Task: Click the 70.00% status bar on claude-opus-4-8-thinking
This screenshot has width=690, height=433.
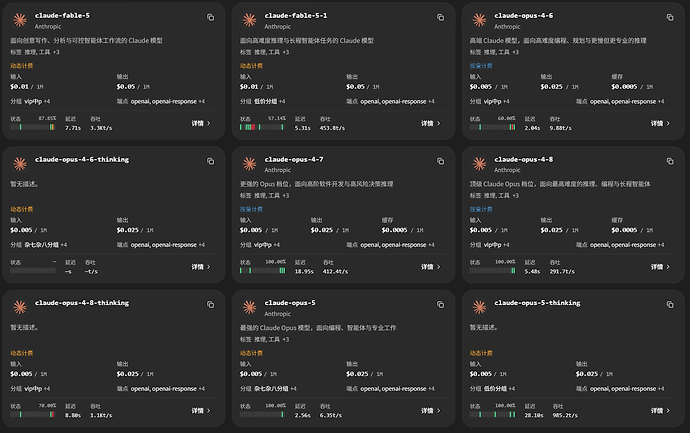Action: coord(33,415)
